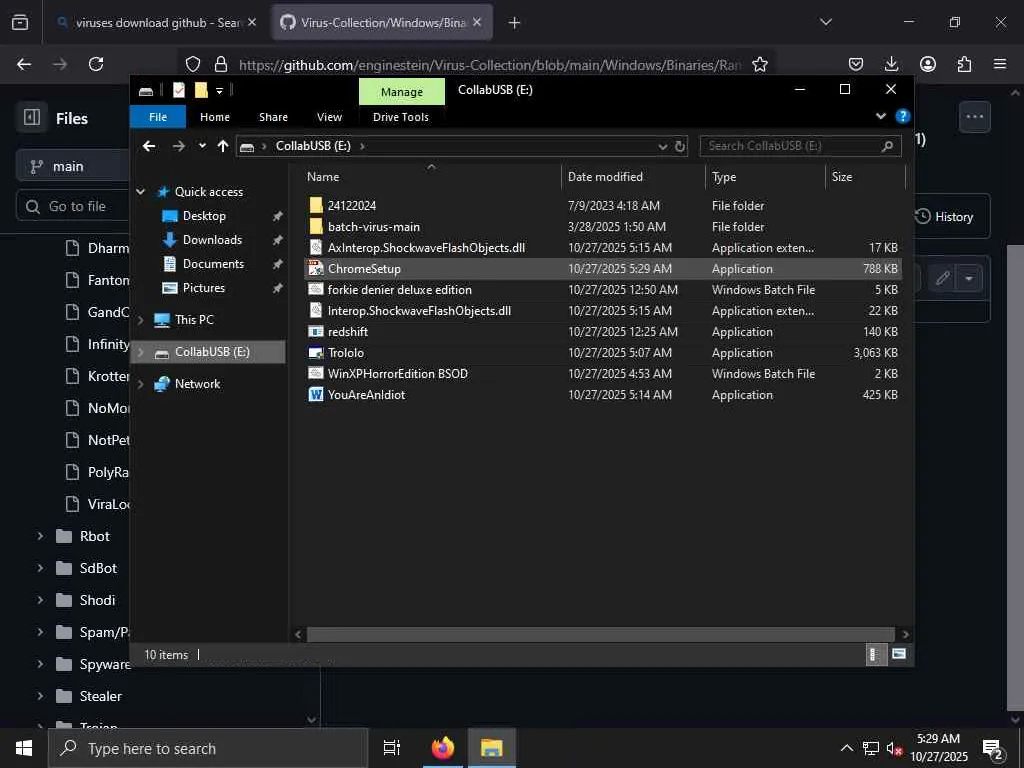Image resolution: width=1024 pixels, height=768 pixels.
Task: Bookmark this page with the star
Action: click(x=760, y=64)
